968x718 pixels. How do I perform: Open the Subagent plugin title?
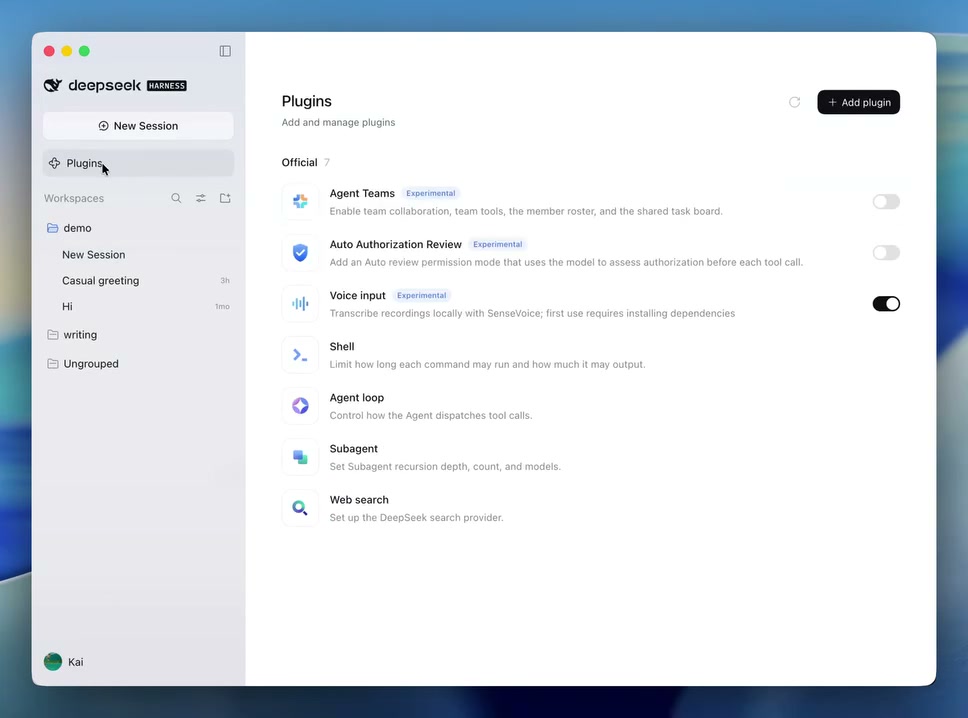(x=354, y=449)
